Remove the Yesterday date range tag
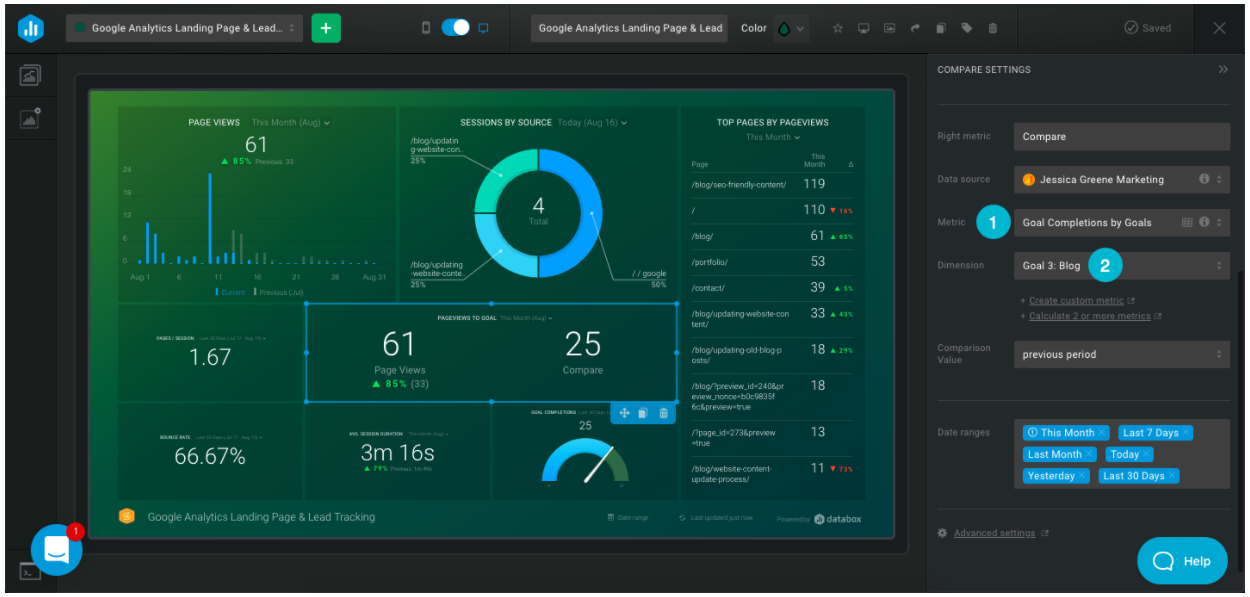This screenshot has height=597, width=1250. pyautogui.click(x=1082, y=476)
